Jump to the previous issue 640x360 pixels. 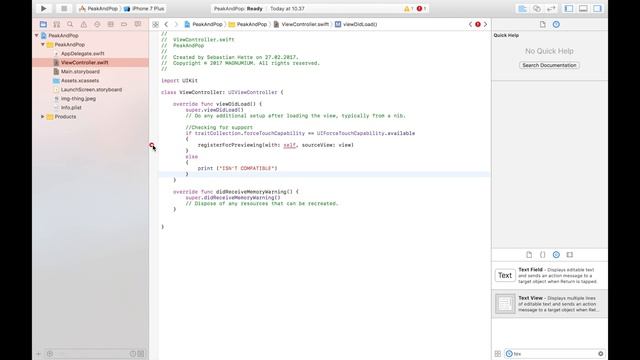tap(470, 24)
